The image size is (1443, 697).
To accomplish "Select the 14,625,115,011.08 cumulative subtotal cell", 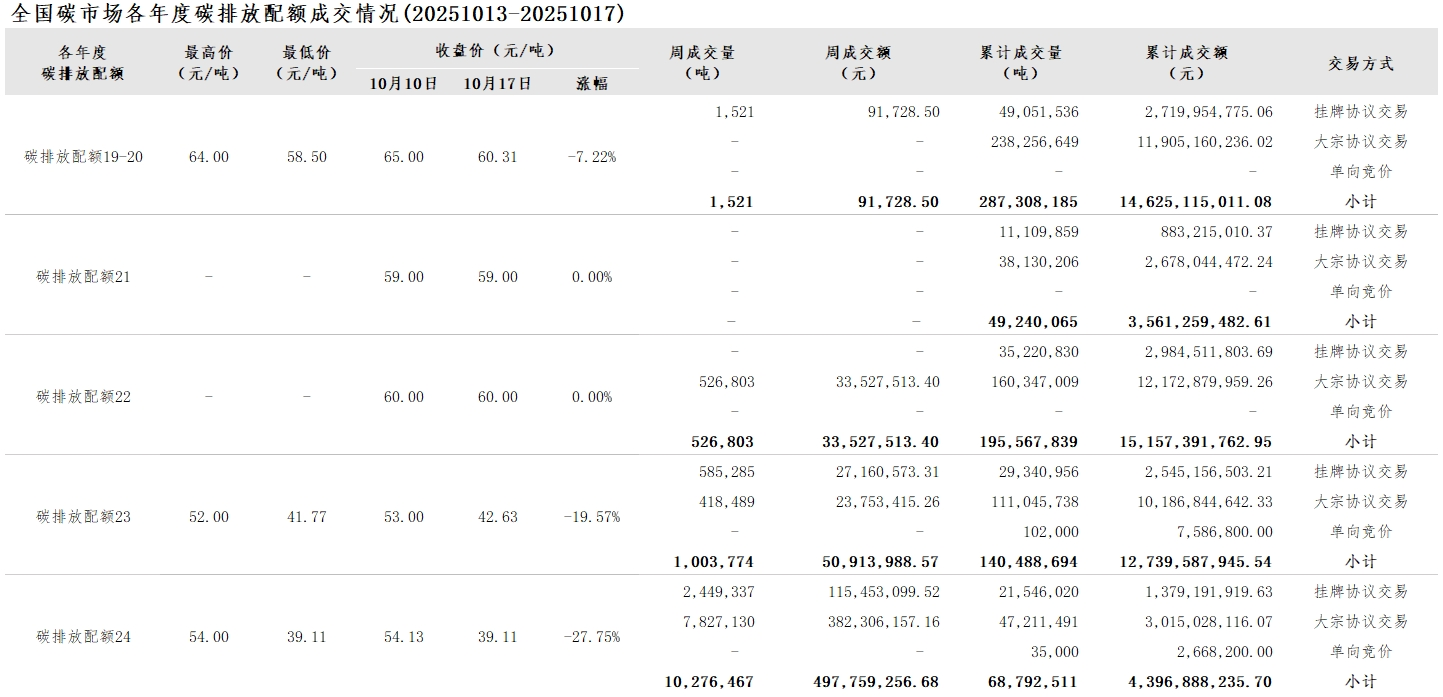I will (1196, 202).
